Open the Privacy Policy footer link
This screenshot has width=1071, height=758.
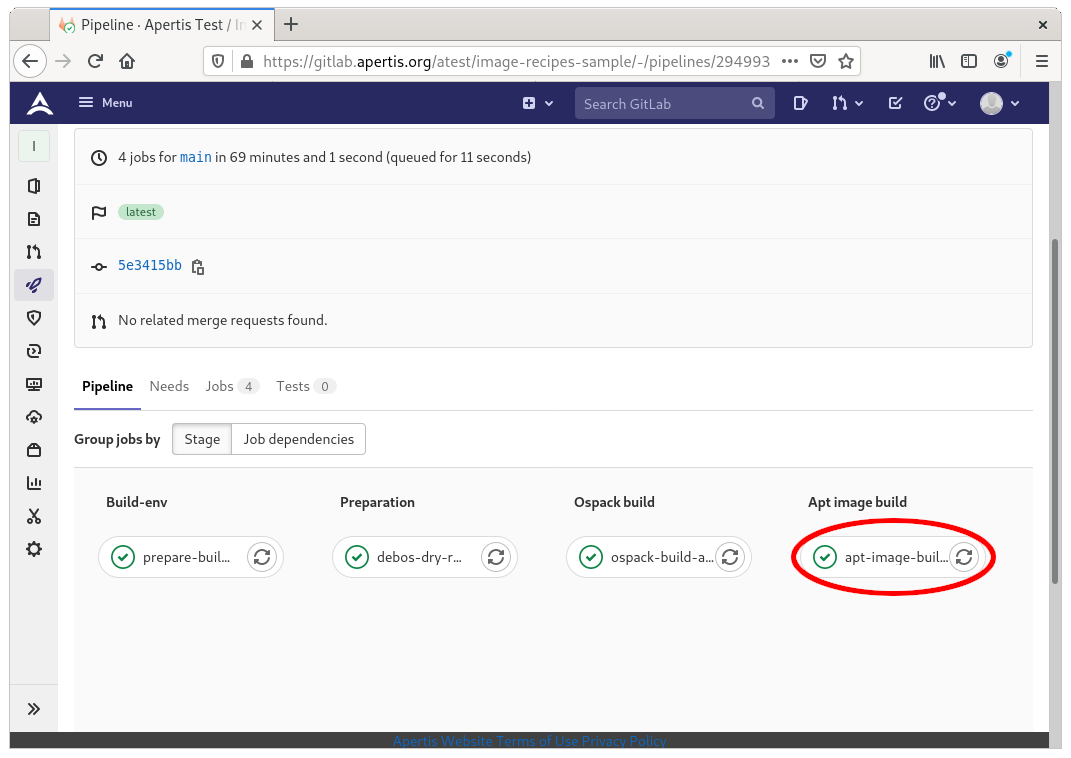pyautogui.click(x=624, y=741)
